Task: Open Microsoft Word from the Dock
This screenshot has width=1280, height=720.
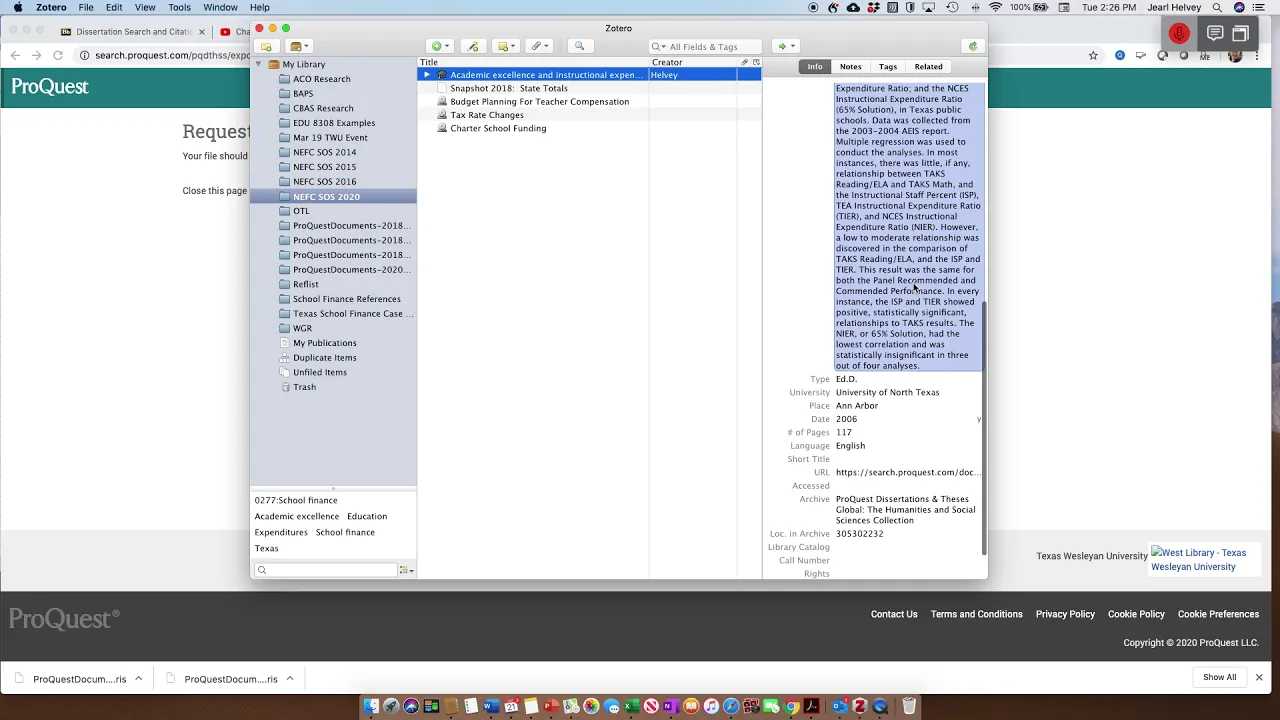Action: [x=491, y=706]
